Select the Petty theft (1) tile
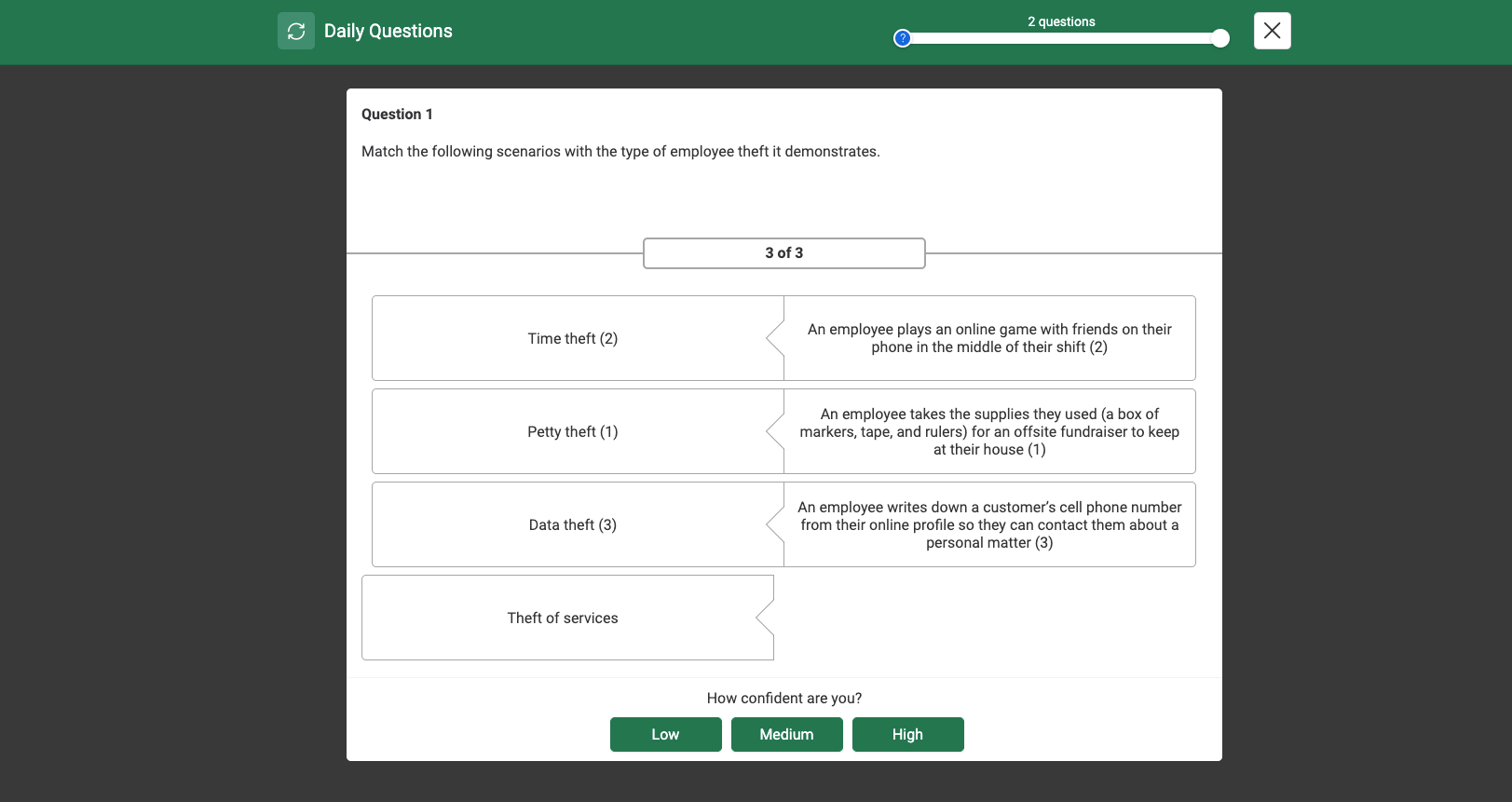Screen dimensions: 1512x802 pos(572,431)
